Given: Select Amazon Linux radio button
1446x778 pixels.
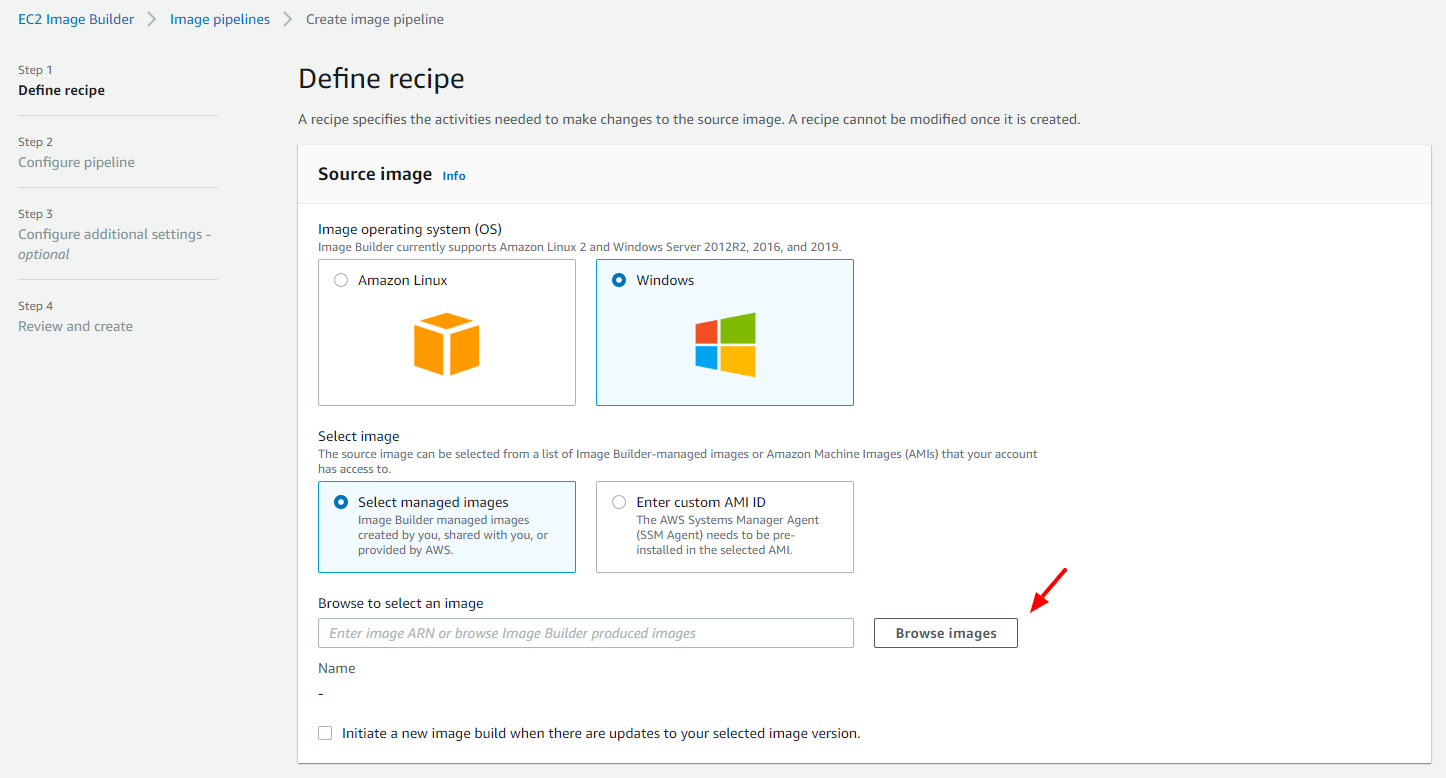Looking at the screenshot, I should (341, 280).
